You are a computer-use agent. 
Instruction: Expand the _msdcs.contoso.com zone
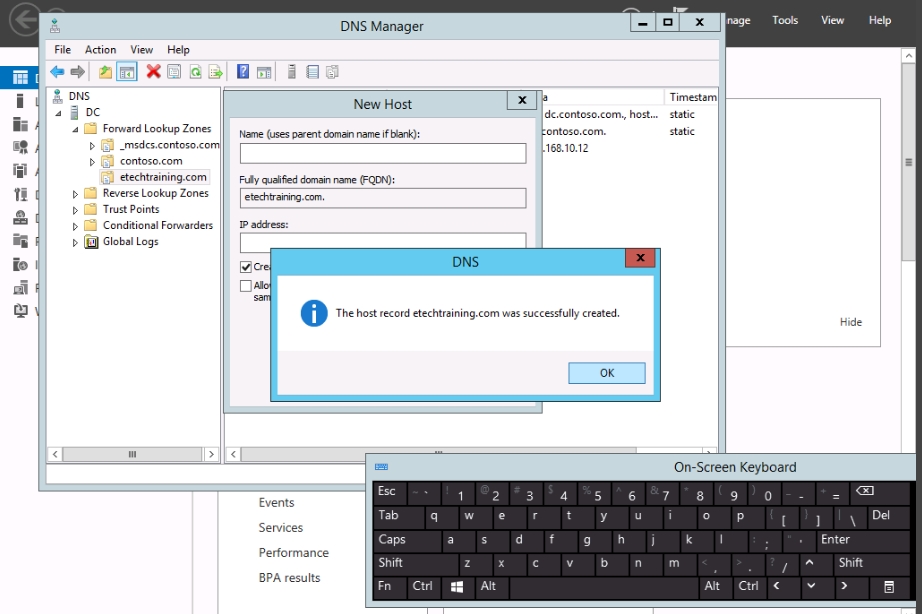92,145
